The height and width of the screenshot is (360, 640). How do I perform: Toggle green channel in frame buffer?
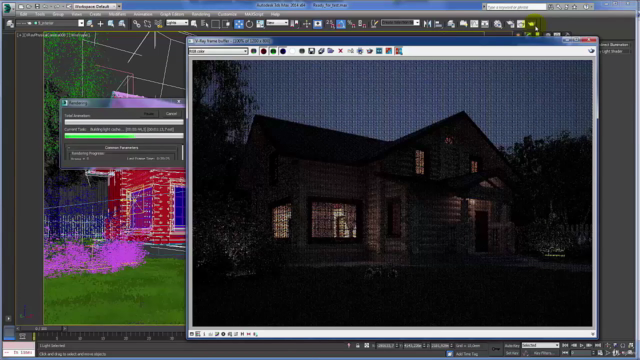coord(273,51)
